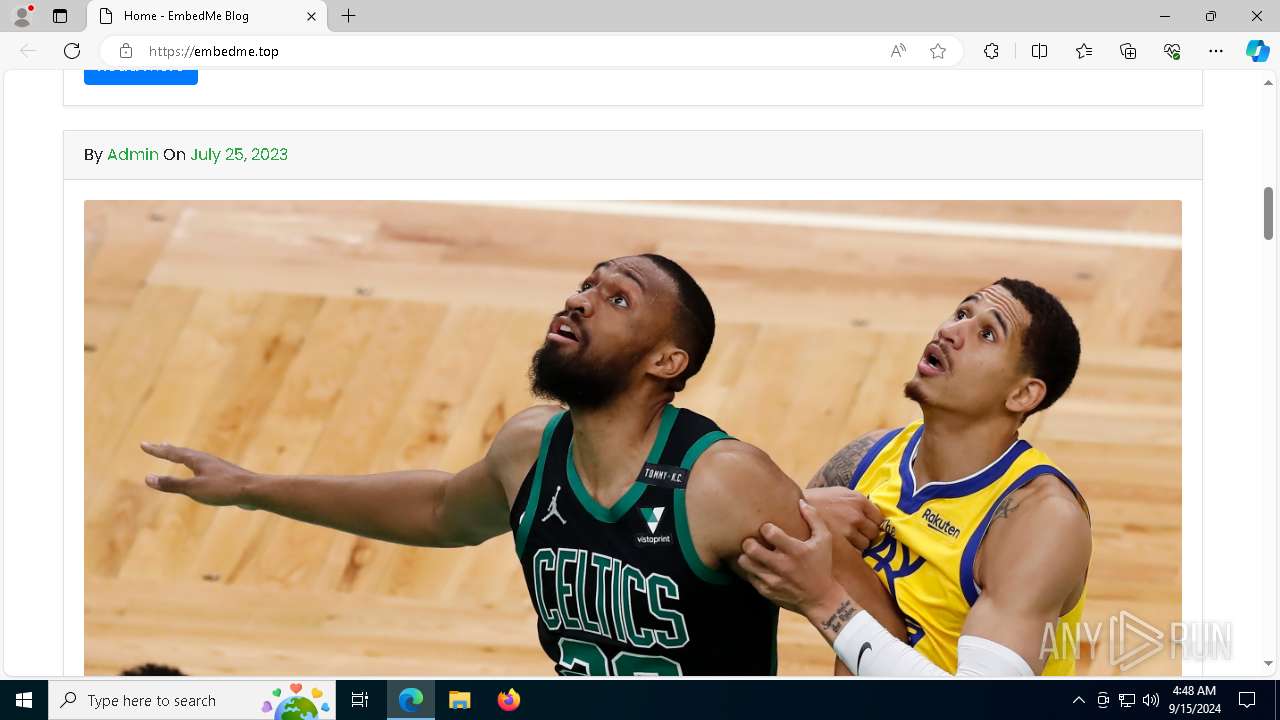Open the browser profile icon

tap(22, 16)
